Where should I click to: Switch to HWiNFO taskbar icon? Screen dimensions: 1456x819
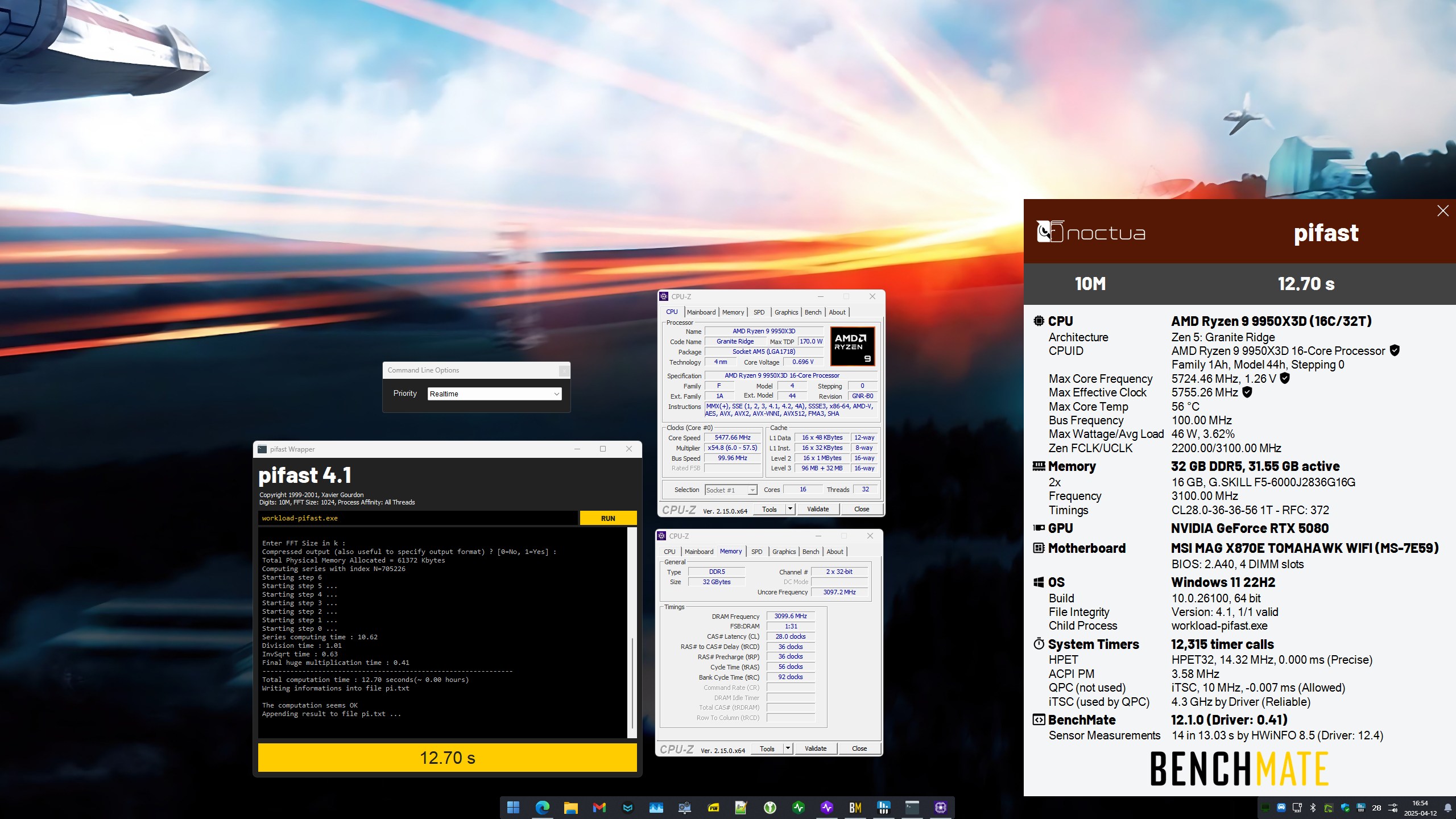point(883,807)
